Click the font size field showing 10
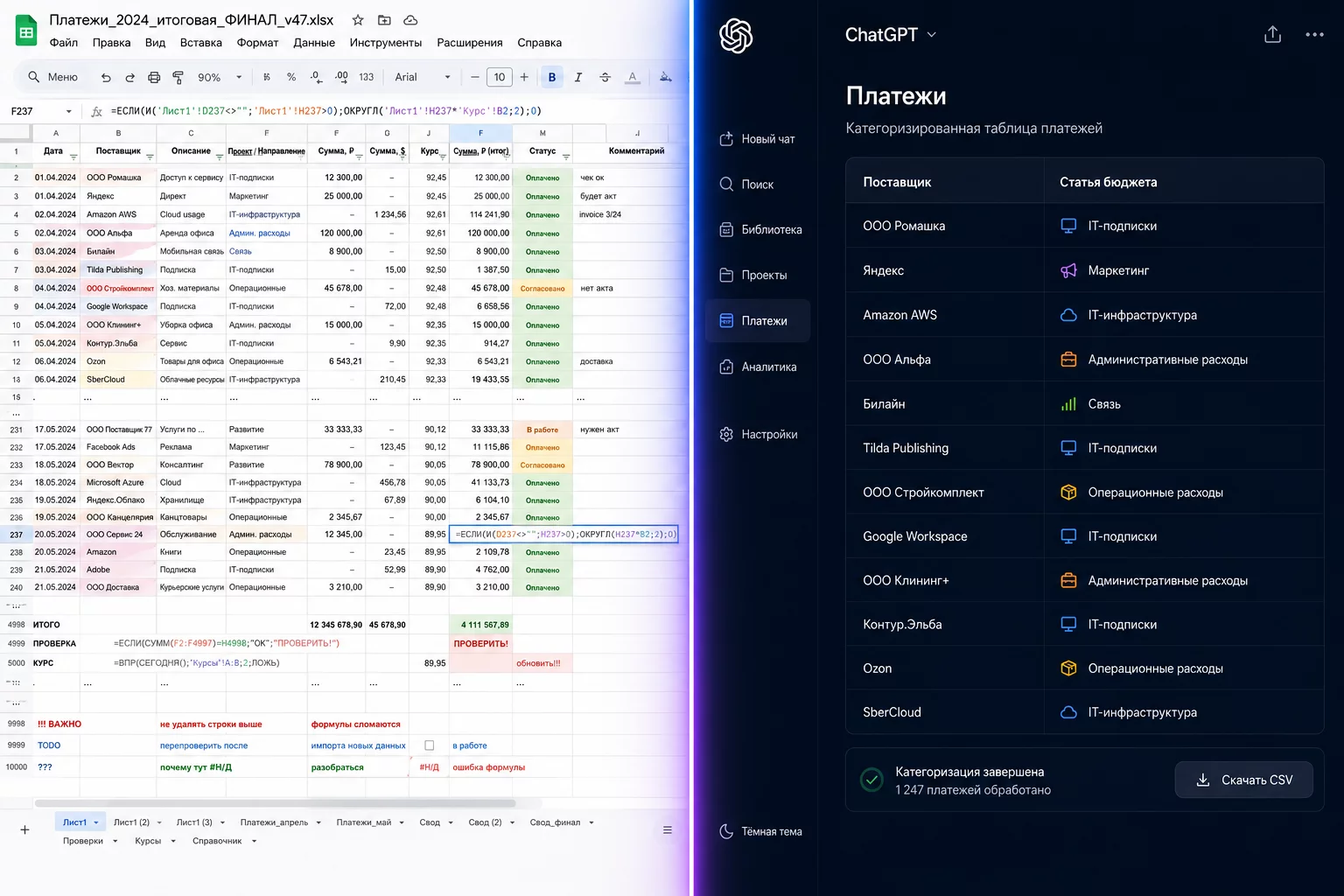This screenshot has height=896, width=1344. [499, 77]
